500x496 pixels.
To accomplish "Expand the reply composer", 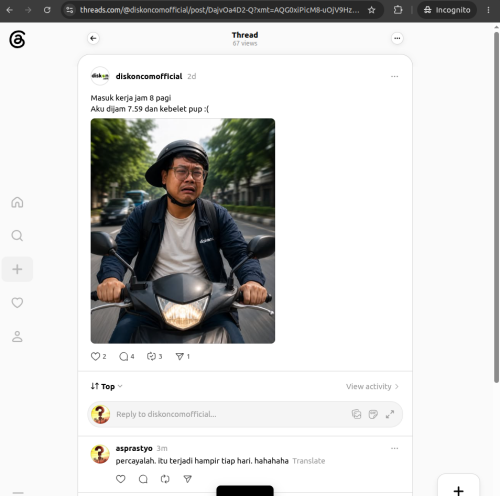I will (x=390, y=414).
